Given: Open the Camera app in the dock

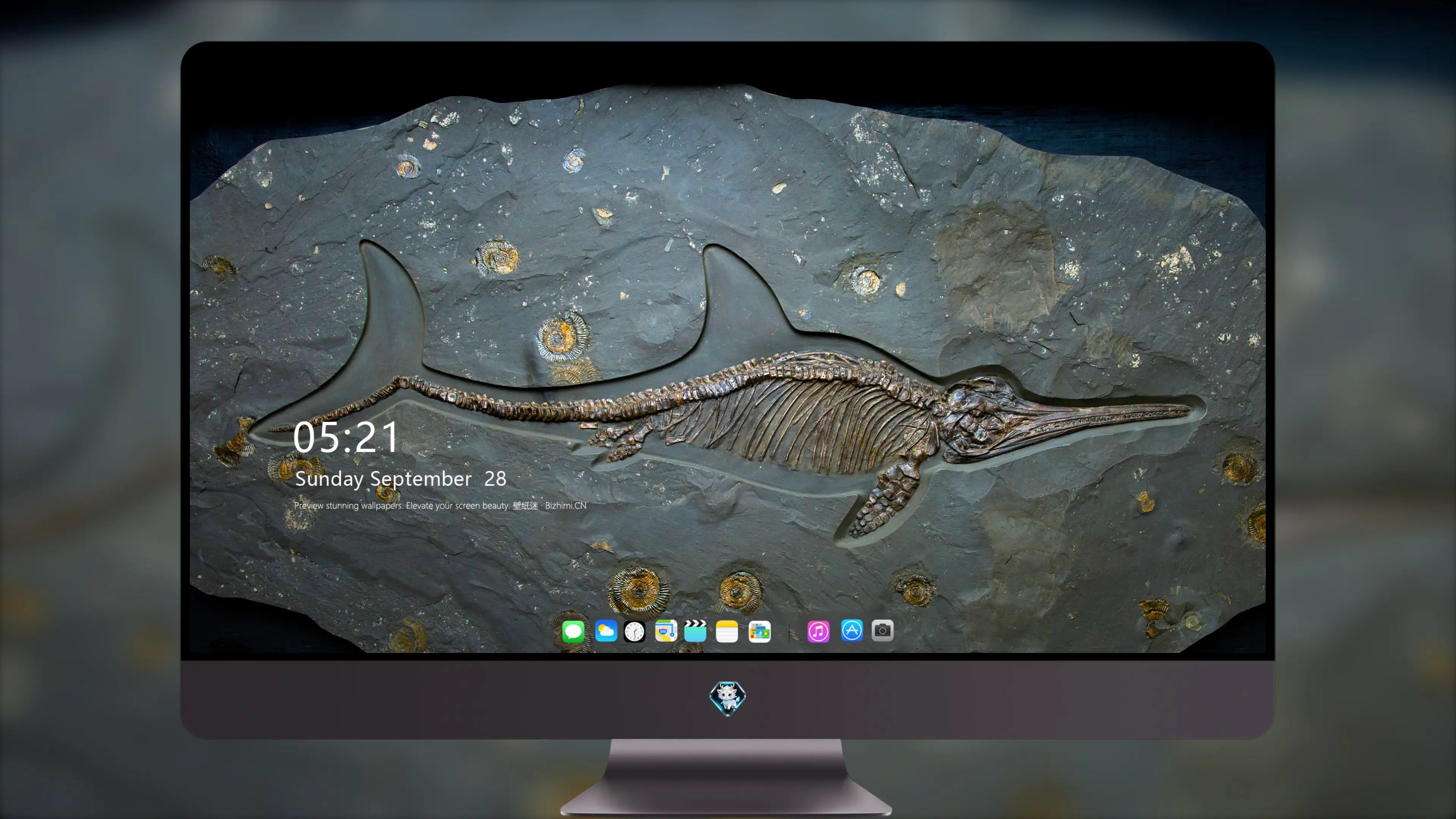Looking at the screenshot, I should 882,630.
